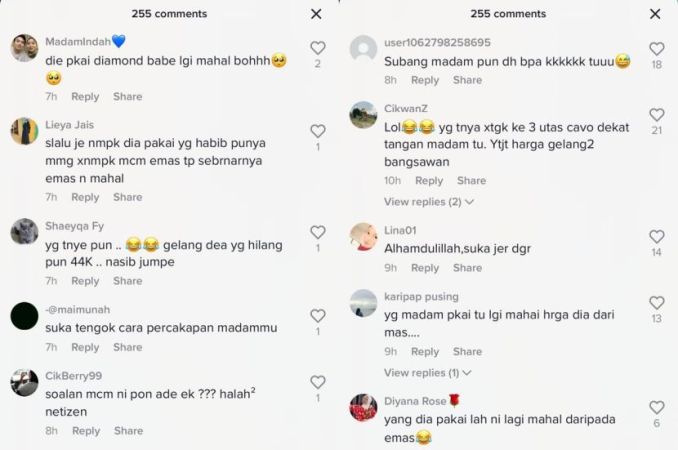Tap heart on Lina01's Alhamdulillah comment

657,236
